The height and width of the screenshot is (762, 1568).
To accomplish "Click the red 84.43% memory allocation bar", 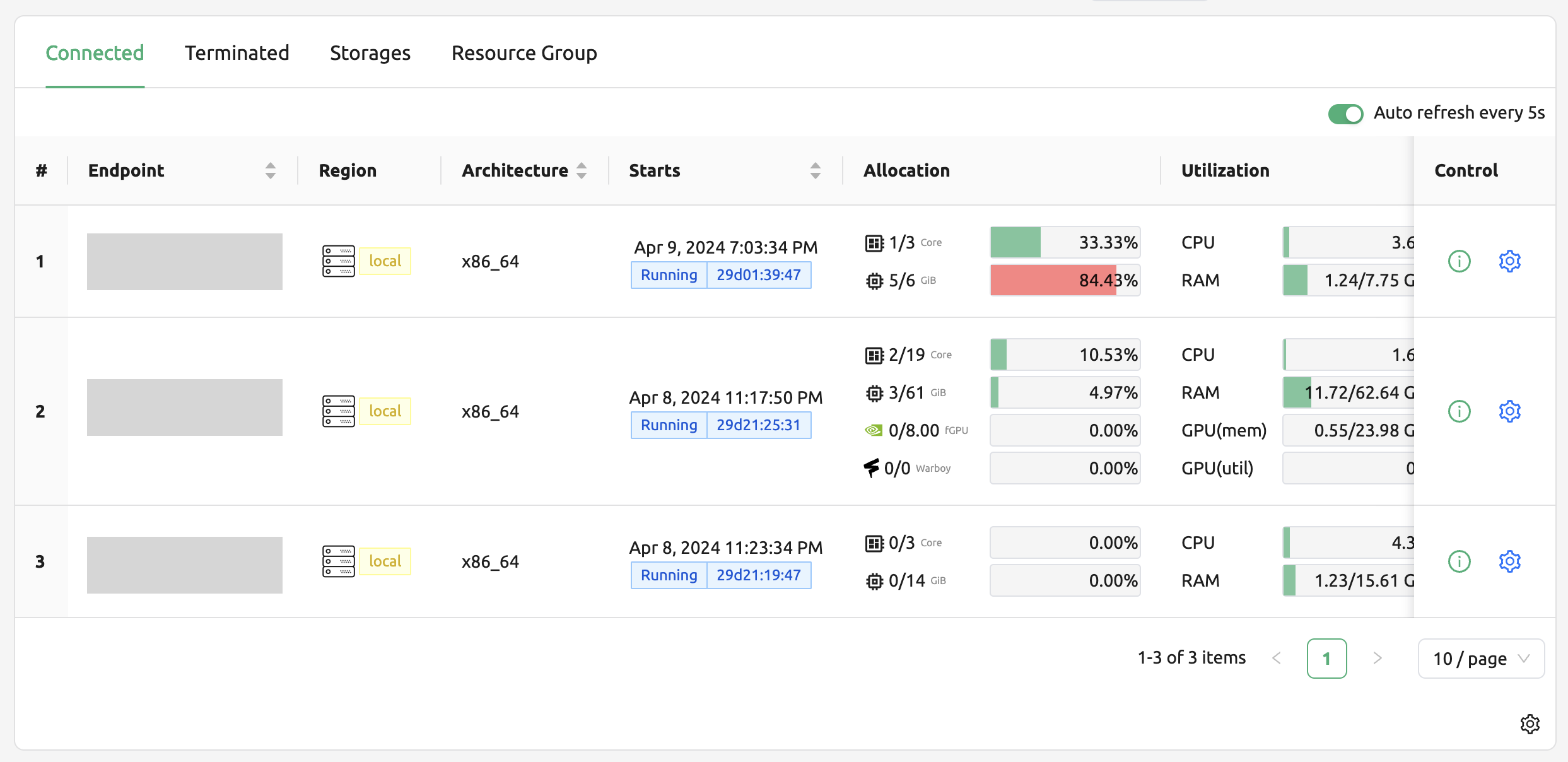I will click(x=1065, y=280).
